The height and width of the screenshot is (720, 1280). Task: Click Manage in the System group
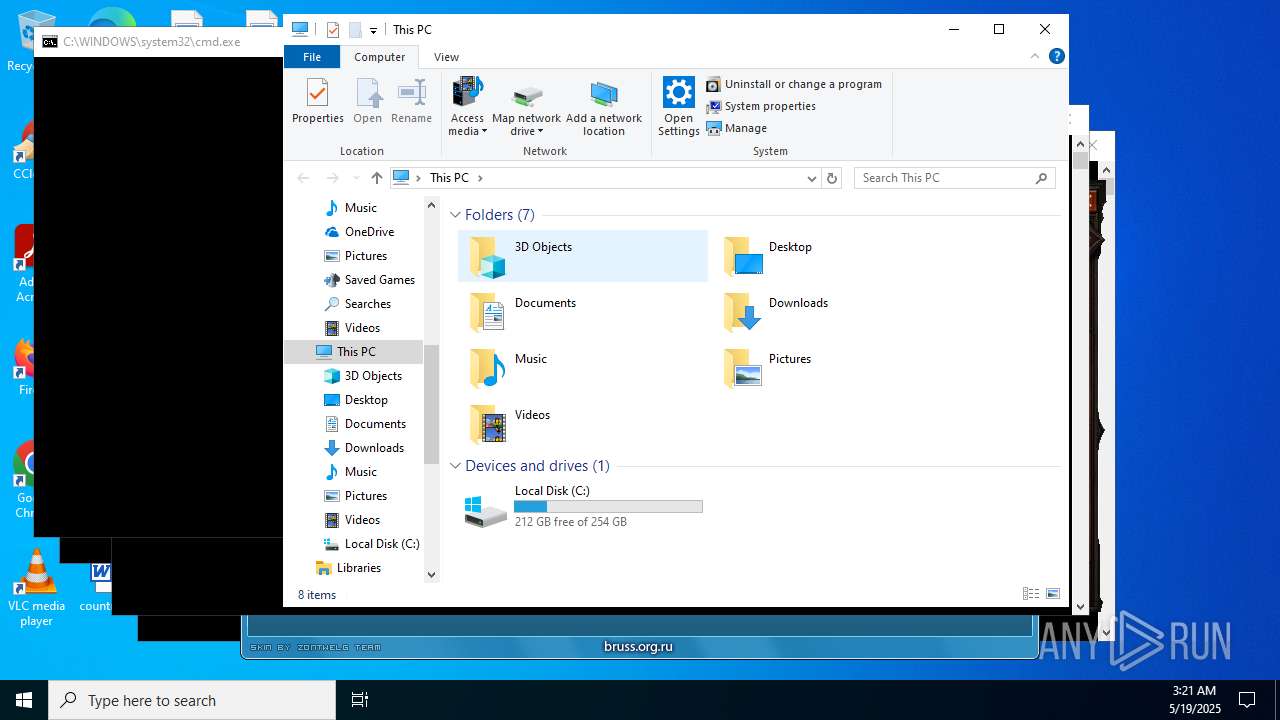click(x=737, y=128)
